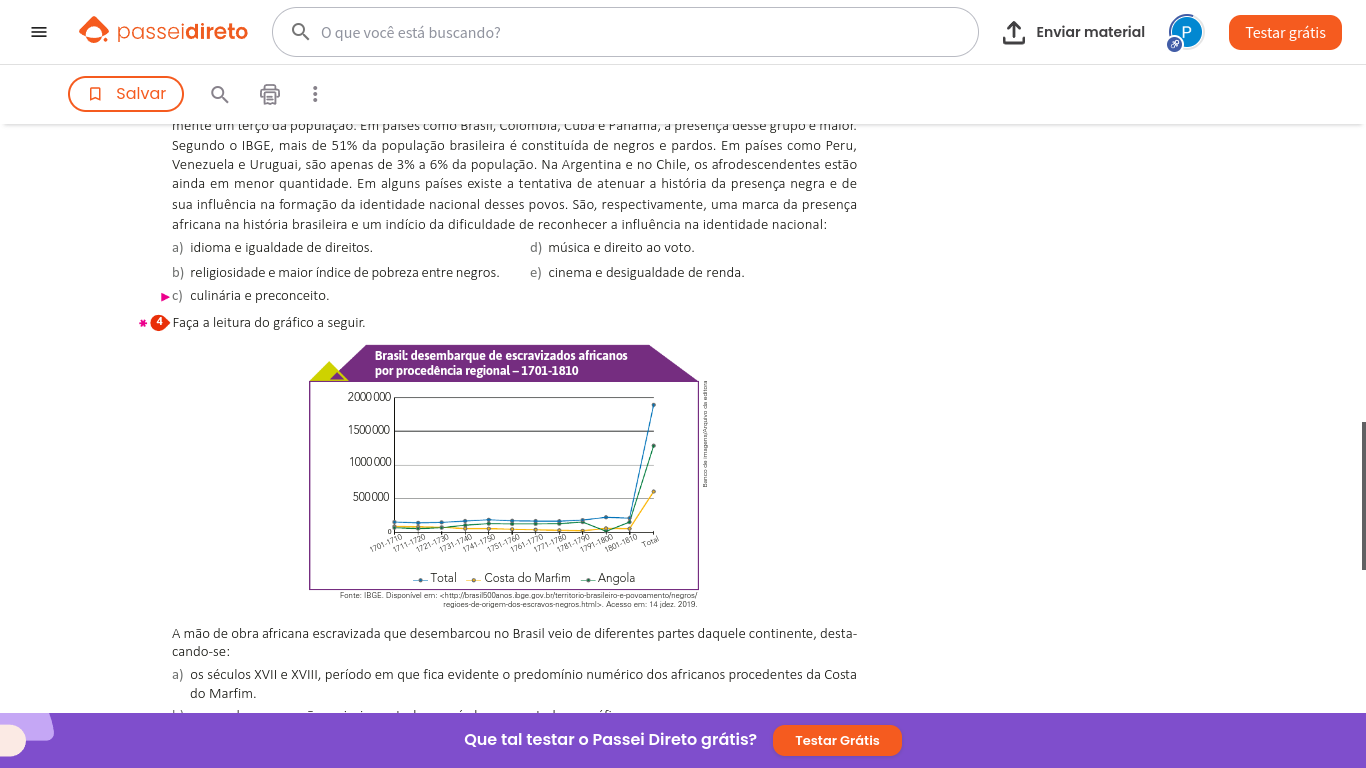1366x768 pixels.
Task: Search within document using toolbar magnifier
Action: coord(220,94)
